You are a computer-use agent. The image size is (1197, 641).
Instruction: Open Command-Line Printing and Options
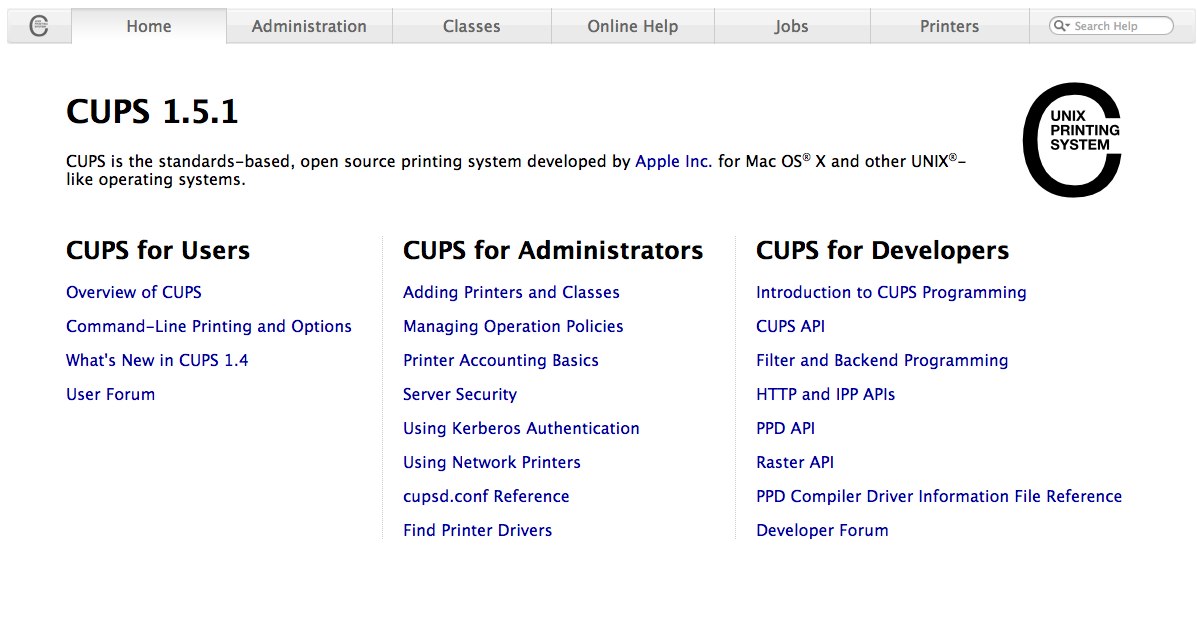[x=208, y=327]
